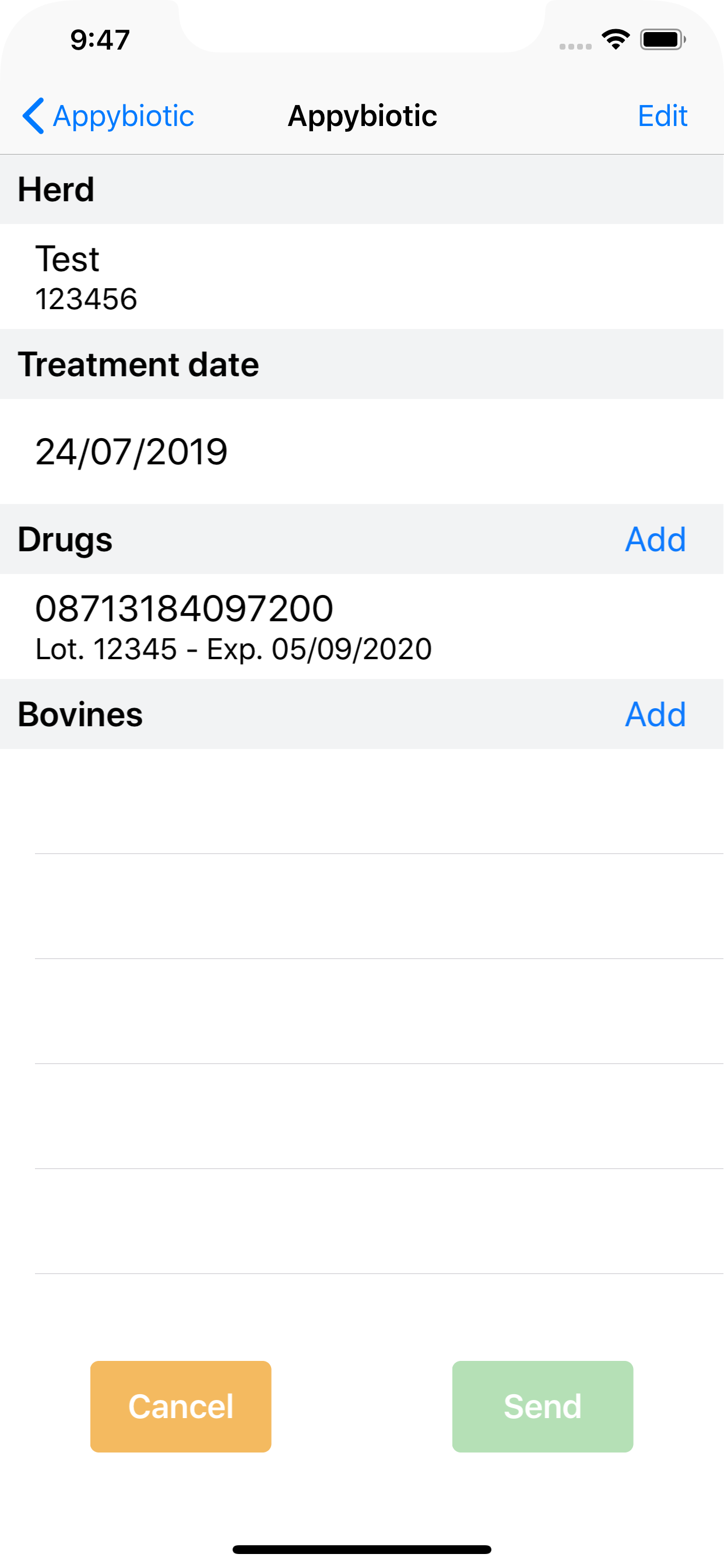This screenshot has width=724, height=1568.
Task: Tap the clock showing 9:47
Action: coord(100,40)
